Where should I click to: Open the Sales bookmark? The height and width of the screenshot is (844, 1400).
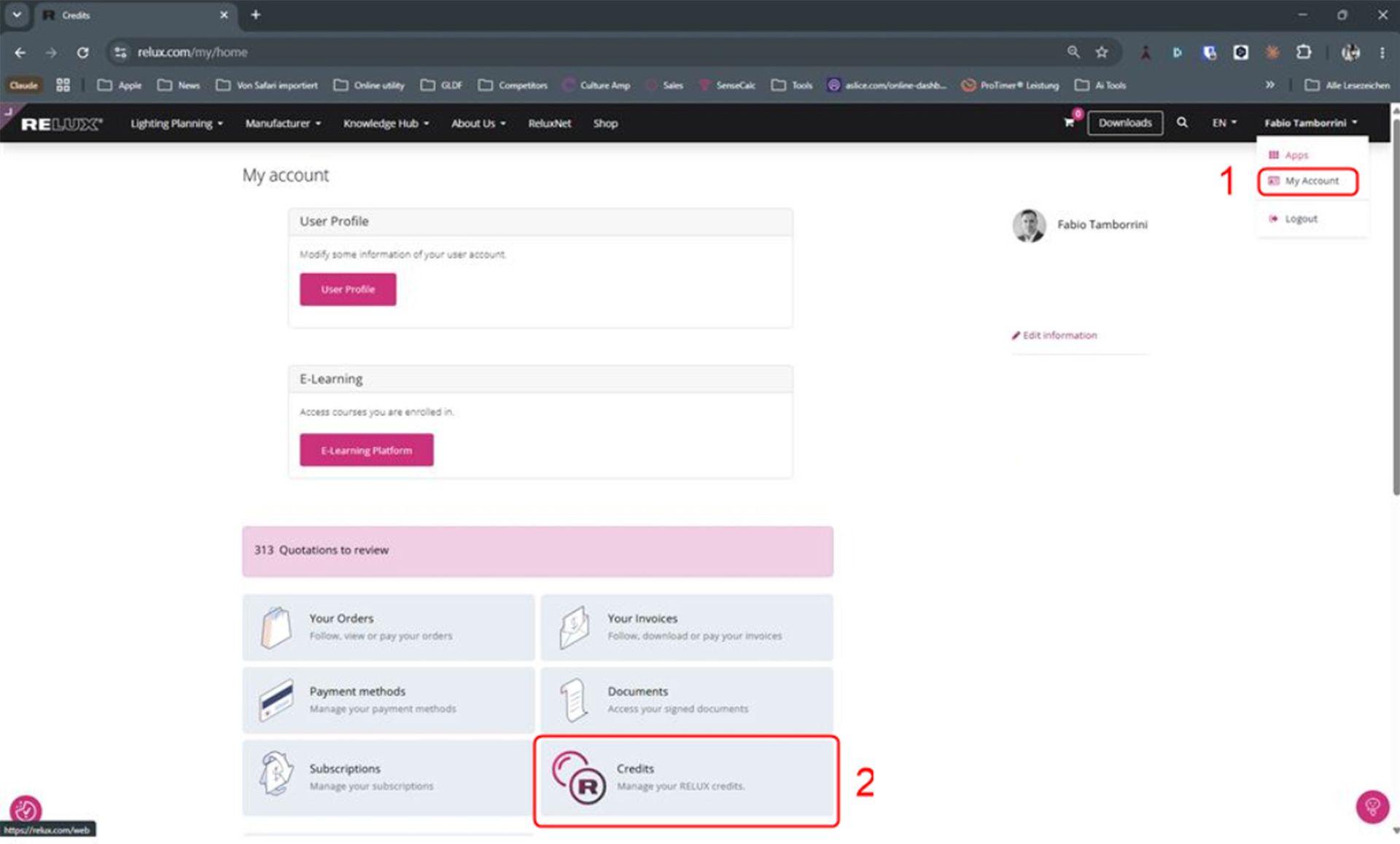(665, 85)
